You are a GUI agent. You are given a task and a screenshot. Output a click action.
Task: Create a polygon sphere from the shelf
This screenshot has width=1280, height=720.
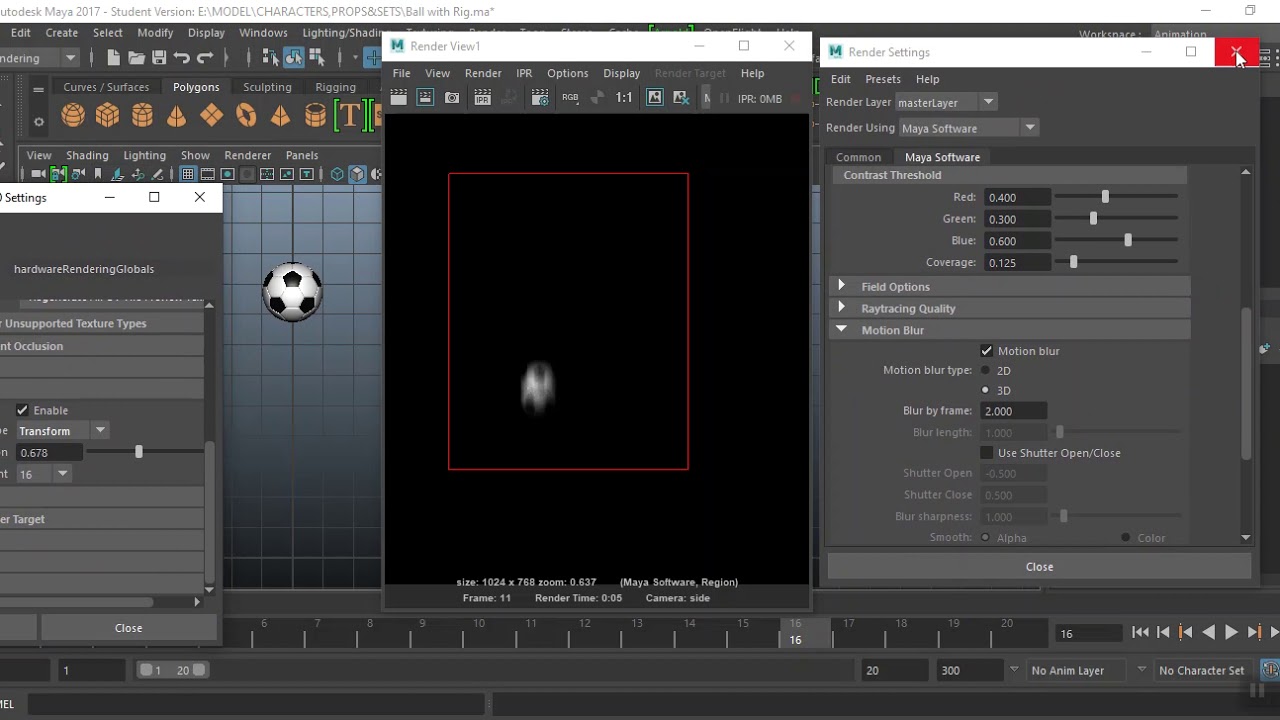[x=73, y=116]
